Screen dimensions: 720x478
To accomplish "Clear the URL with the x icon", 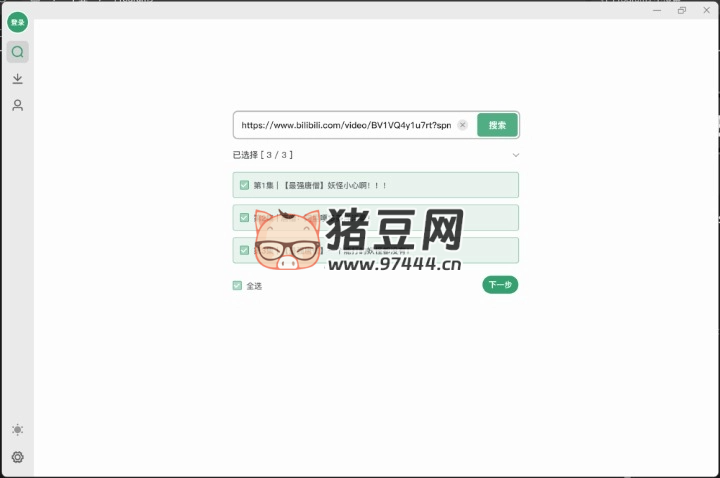I will [462, 125].
